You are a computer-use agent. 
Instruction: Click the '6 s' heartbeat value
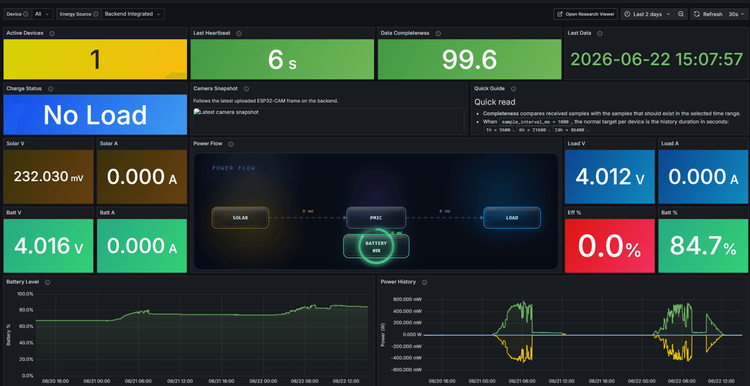pos(282,60)
